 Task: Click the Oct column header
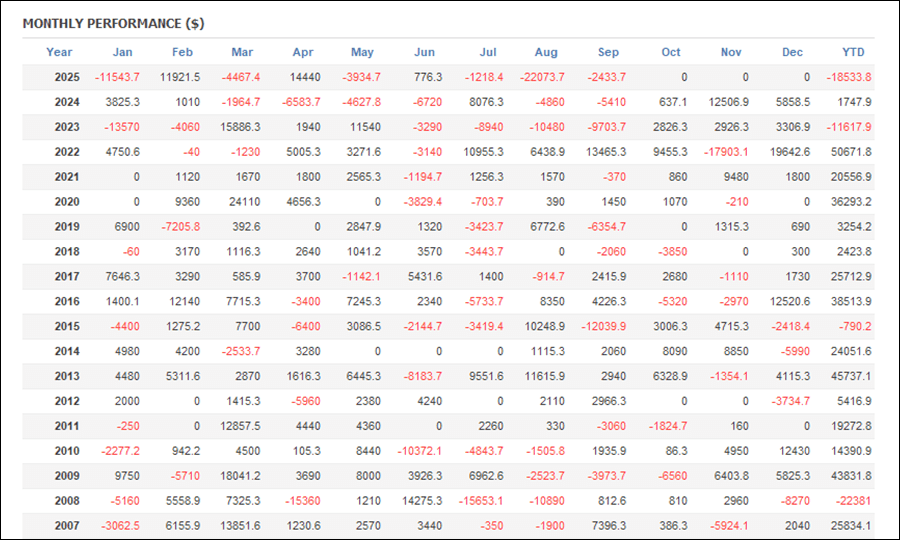coord(670,52)
